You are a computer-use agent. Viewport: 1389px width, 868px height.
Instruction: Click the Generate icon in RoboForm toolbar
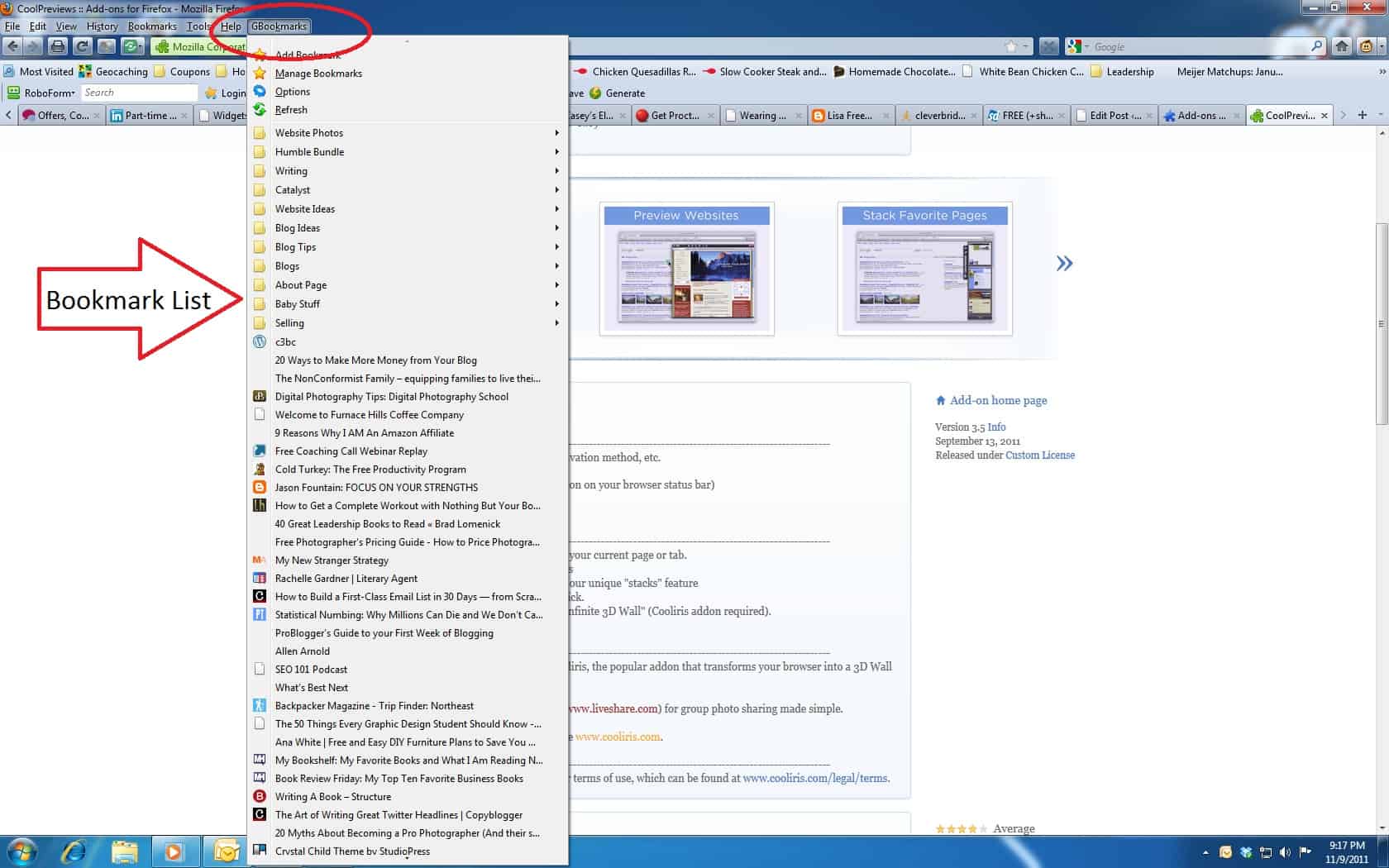[595, 93]
